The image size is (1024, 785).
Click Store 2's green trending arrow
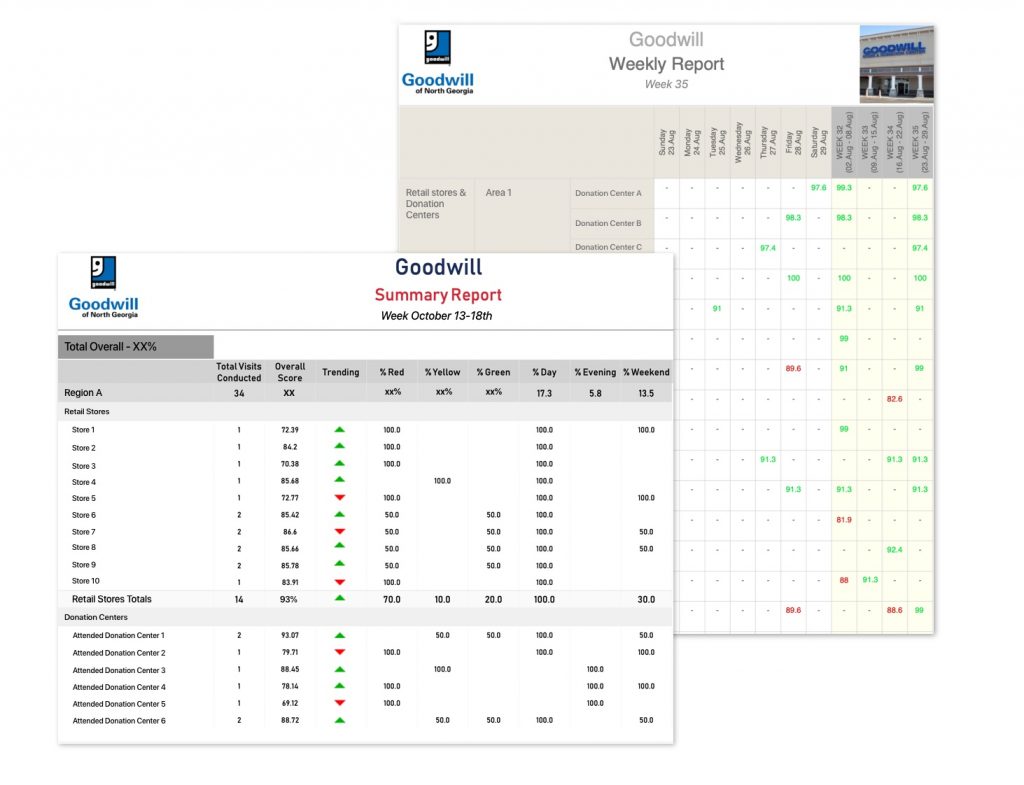tap(340, 447)
